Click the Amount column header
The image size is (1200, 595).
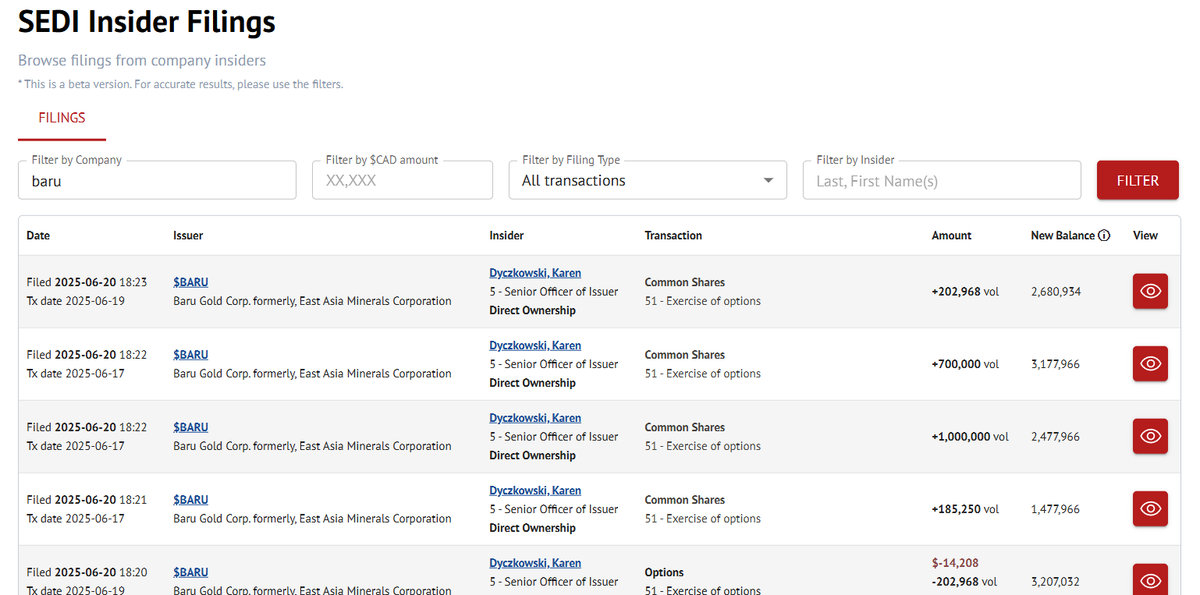951,236
